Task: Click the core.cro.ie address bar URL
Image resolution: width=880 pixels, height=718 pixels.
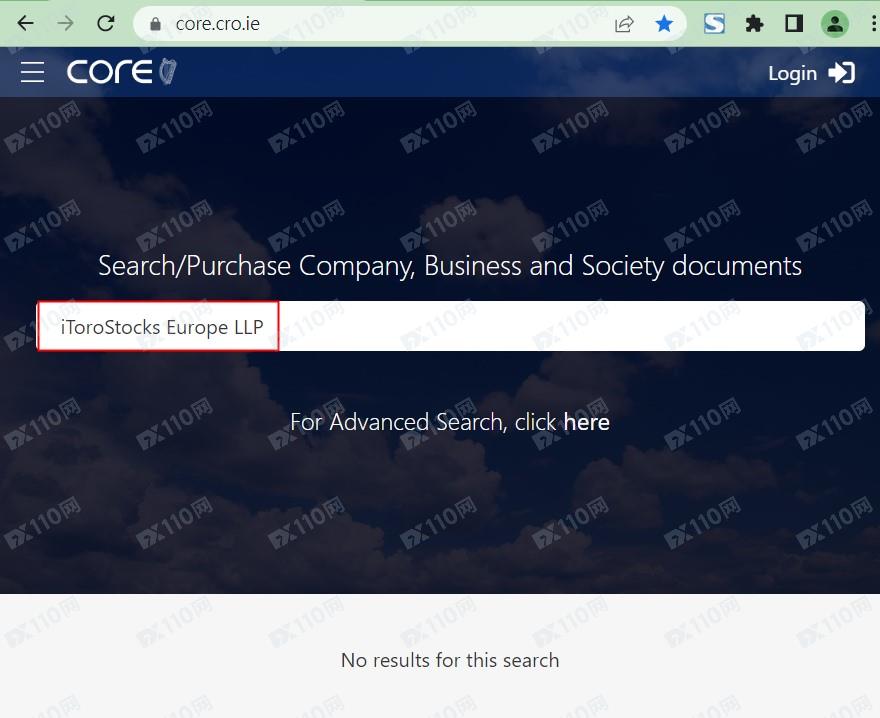Action: 217,24
